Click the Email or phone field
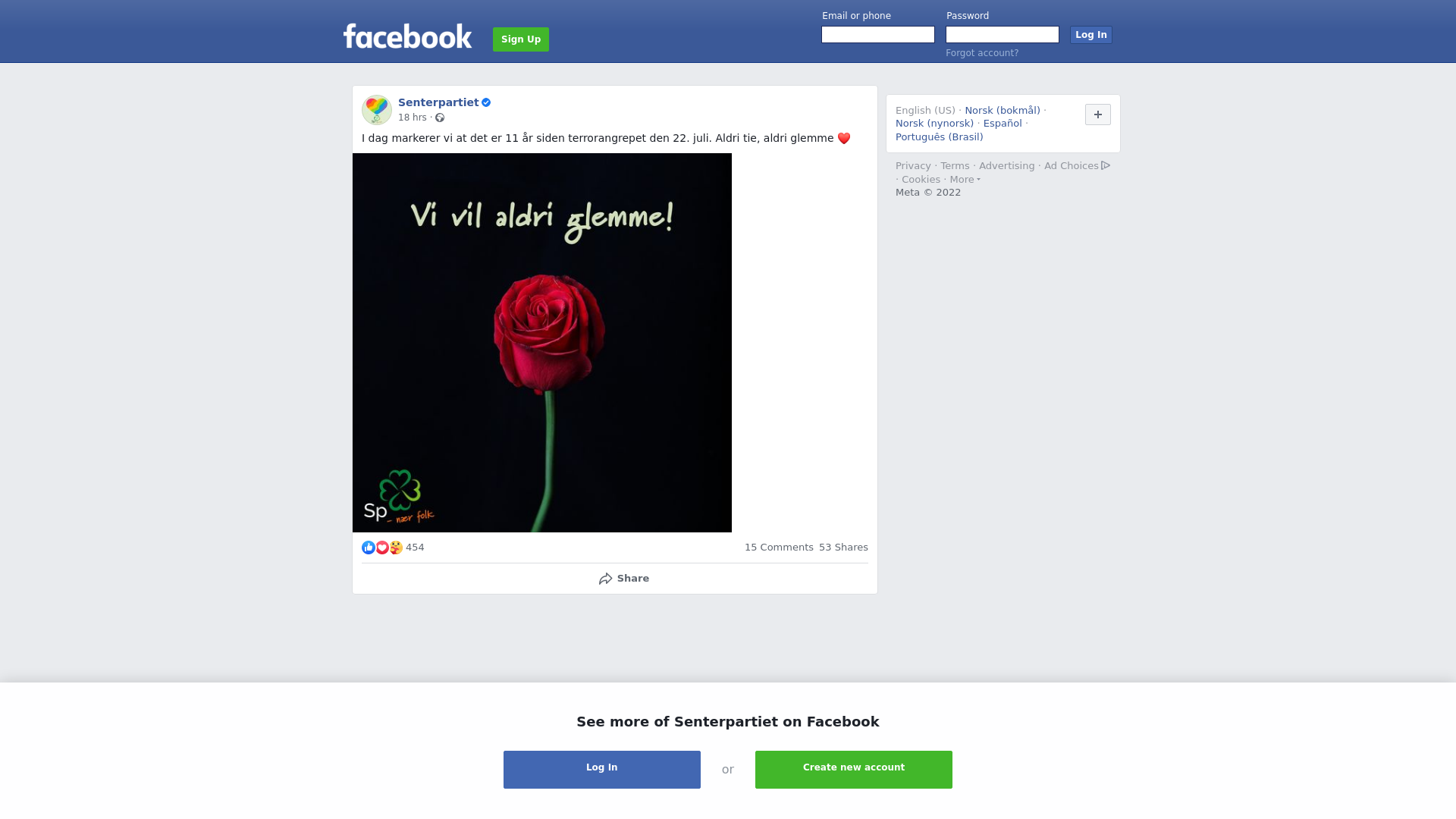 [878, 35]
